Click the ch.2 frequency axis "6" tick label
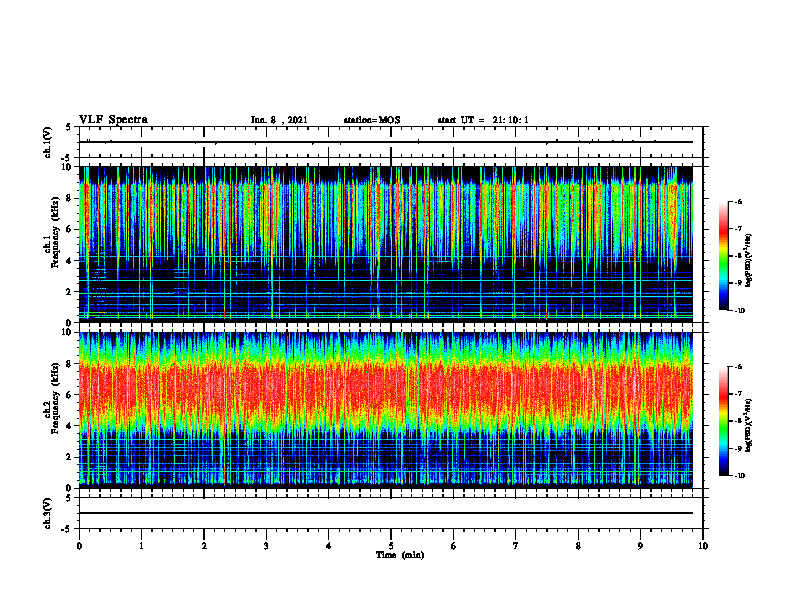Viewport: 792px width, 612px height. pyautogui.click(x=70, y=395)
